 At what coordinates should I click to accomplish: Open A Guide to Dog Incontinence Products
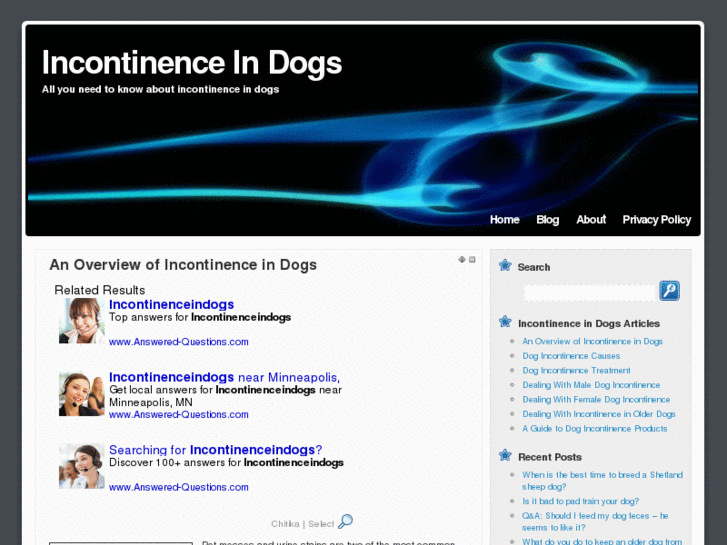594,429
